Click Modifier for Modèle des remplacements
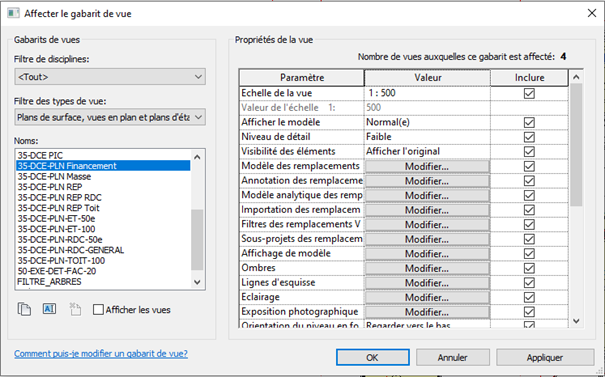This screenshot has height=377, width=605. 427,167
